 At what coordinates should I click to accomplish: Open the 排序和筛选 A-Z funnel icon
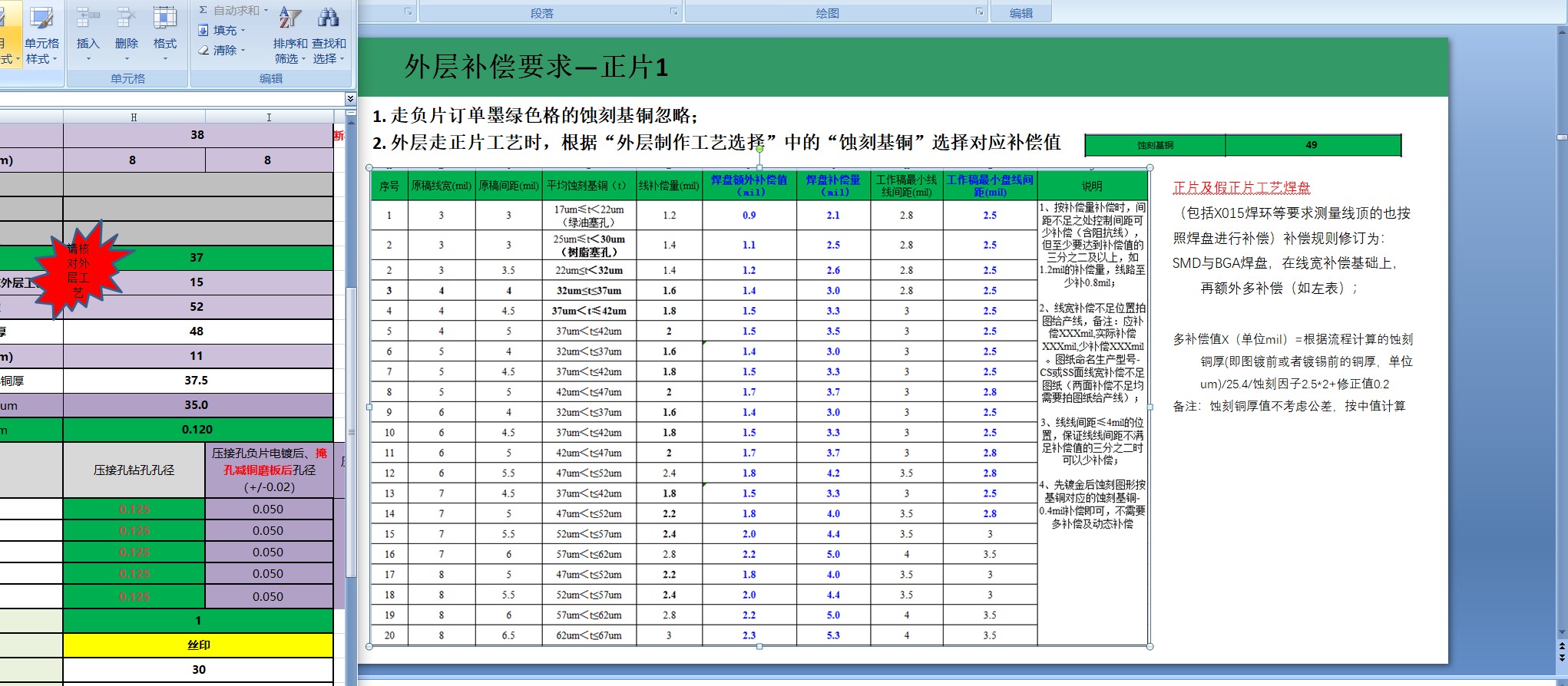[289, 18]
